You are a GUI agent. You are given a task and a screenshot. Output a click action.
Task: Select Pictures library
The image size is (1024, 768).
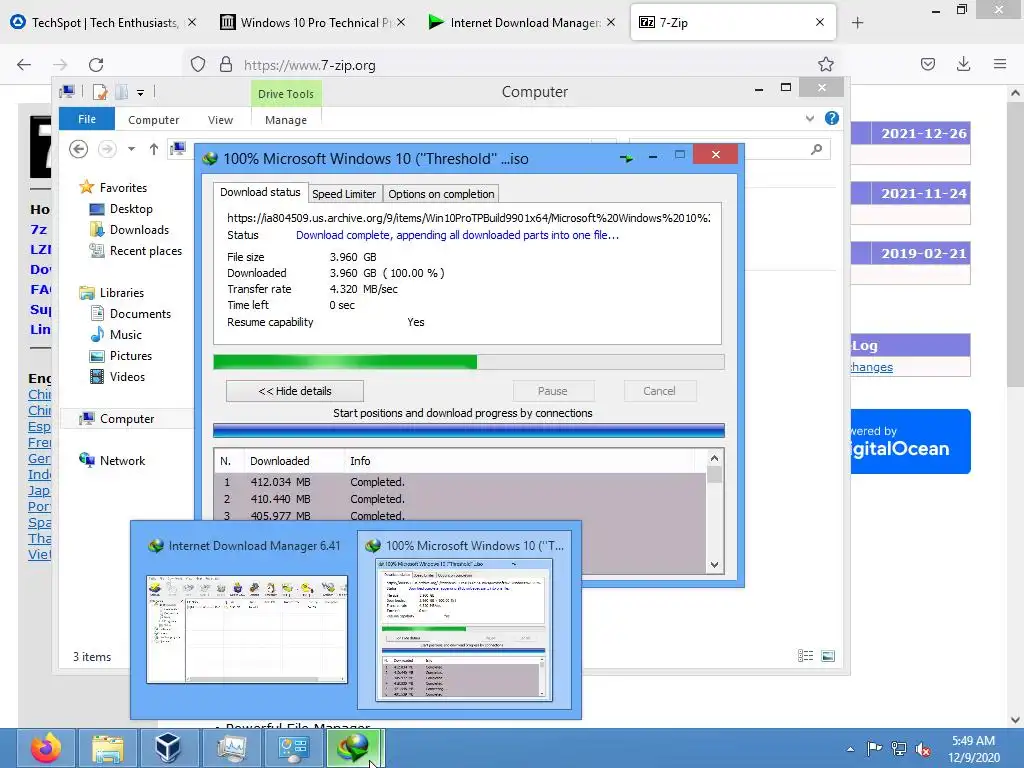131,356
